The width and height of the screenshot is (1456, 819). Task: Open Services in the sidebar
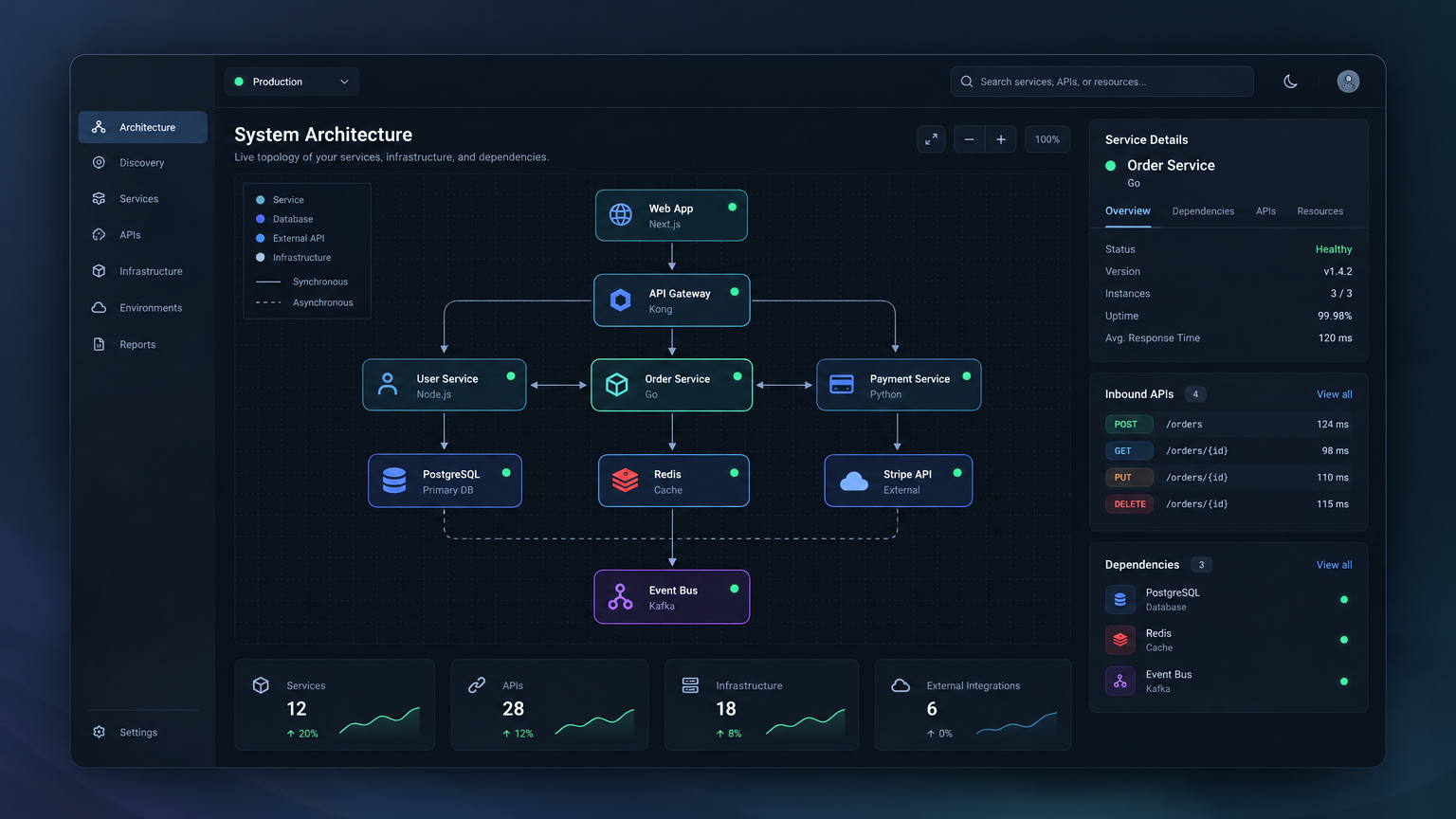click(x=142, y=199)
